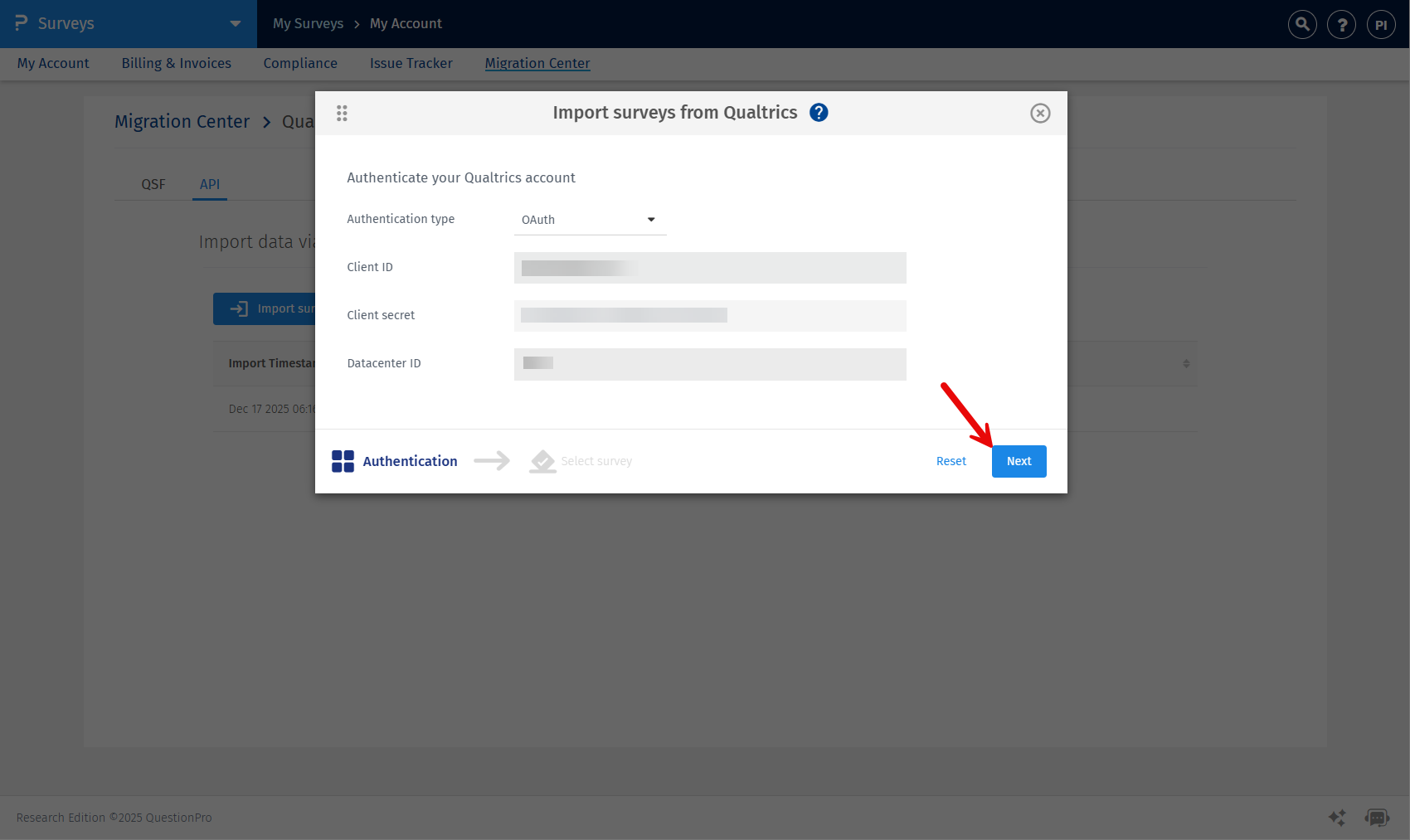Click the drag handle in modal corner
This screenshot has width=1410, height=840.
[342, 113]
